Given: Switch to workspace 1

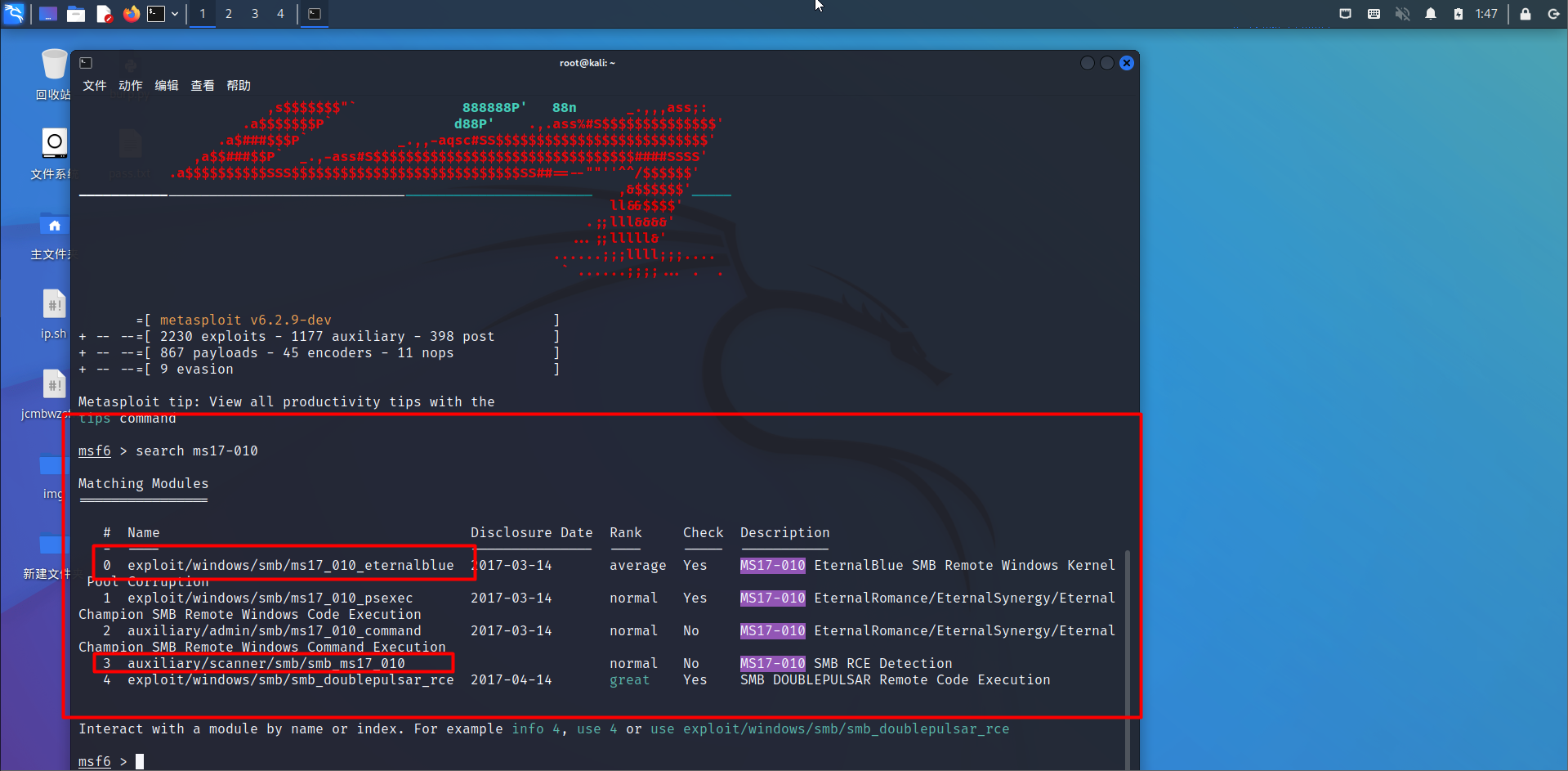Looking at the screenshot, I should point(203,14).
